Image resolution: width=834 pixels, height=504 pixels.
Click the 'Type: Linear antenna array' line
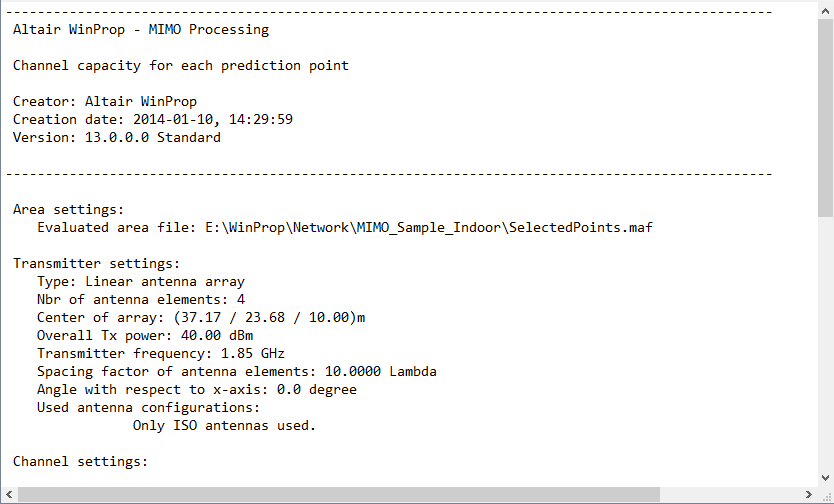141,282
